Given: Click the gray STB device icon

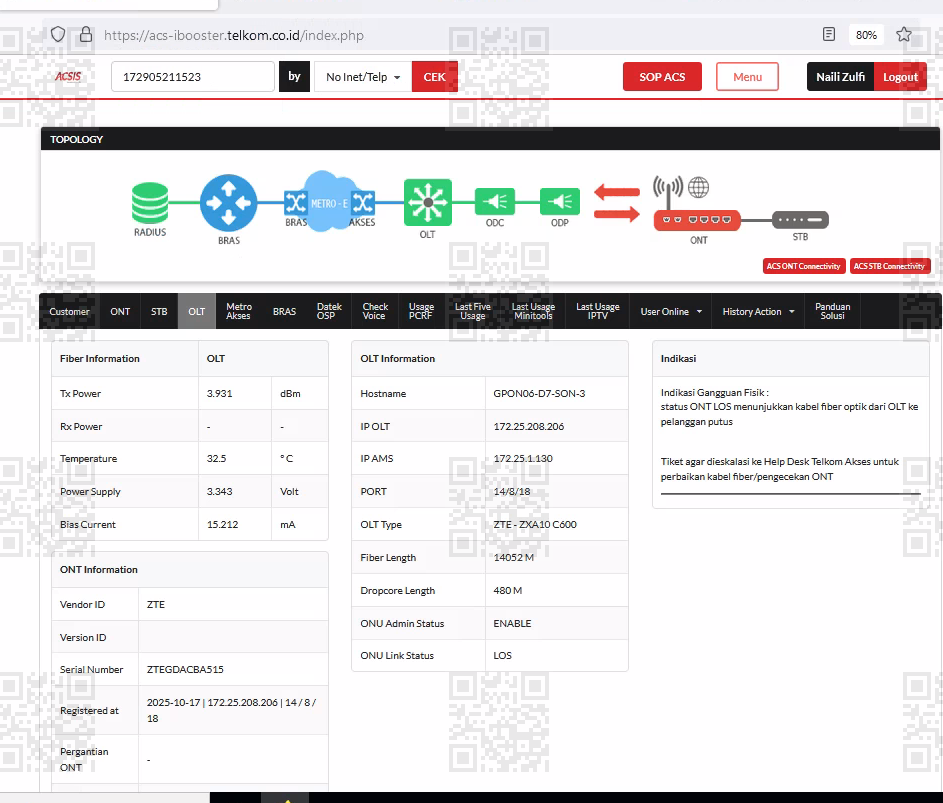Looking at the screenshot, I should point(800,220).
